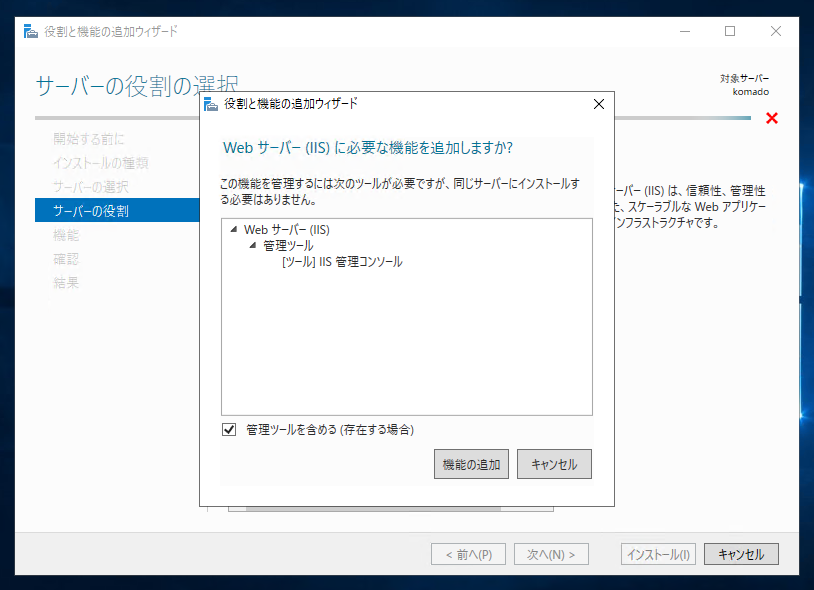Close the main wizard window

[776, 32]
